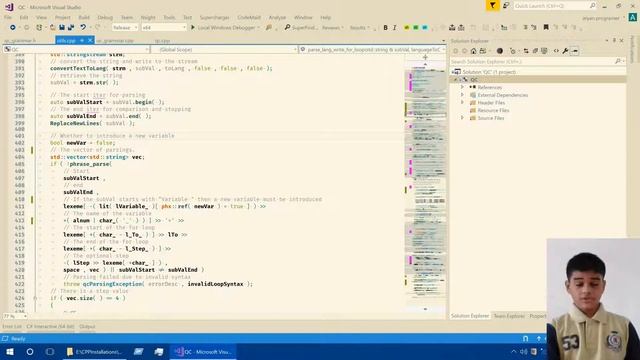Expand the Header Files folder
The image size is (640, 360).
coord(462,102)
